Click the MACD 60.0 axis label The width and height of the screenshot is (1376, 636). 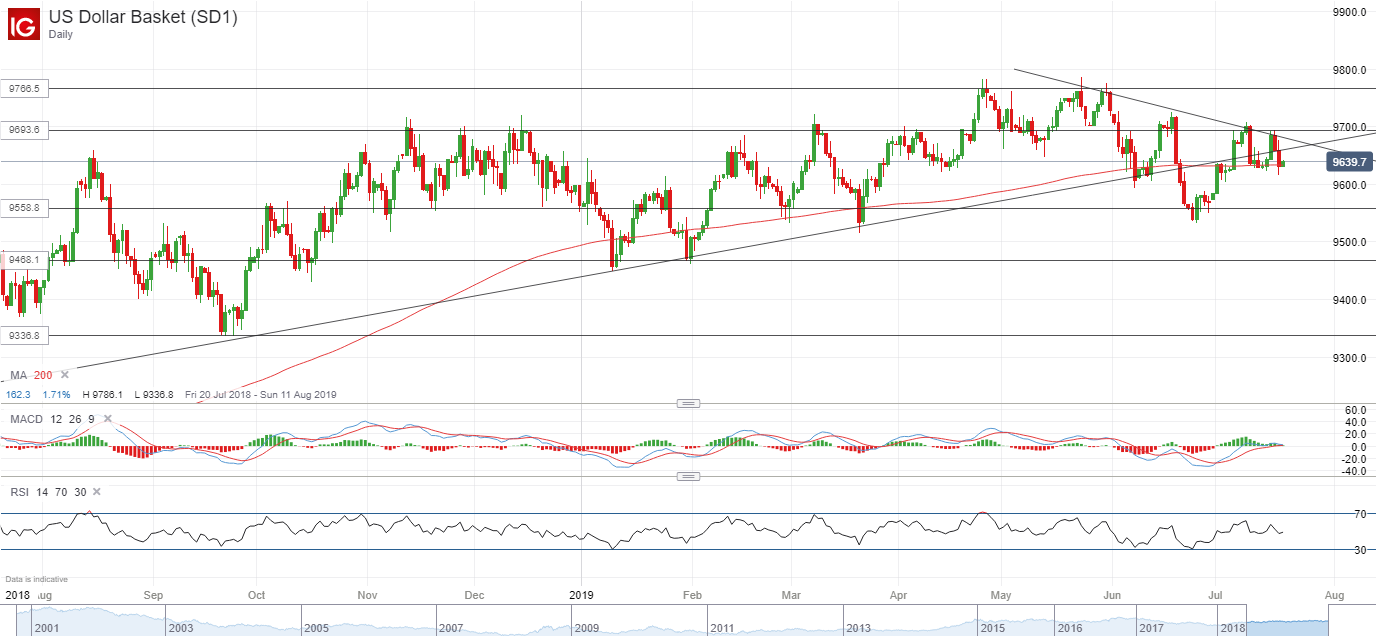coord(1355,410)
